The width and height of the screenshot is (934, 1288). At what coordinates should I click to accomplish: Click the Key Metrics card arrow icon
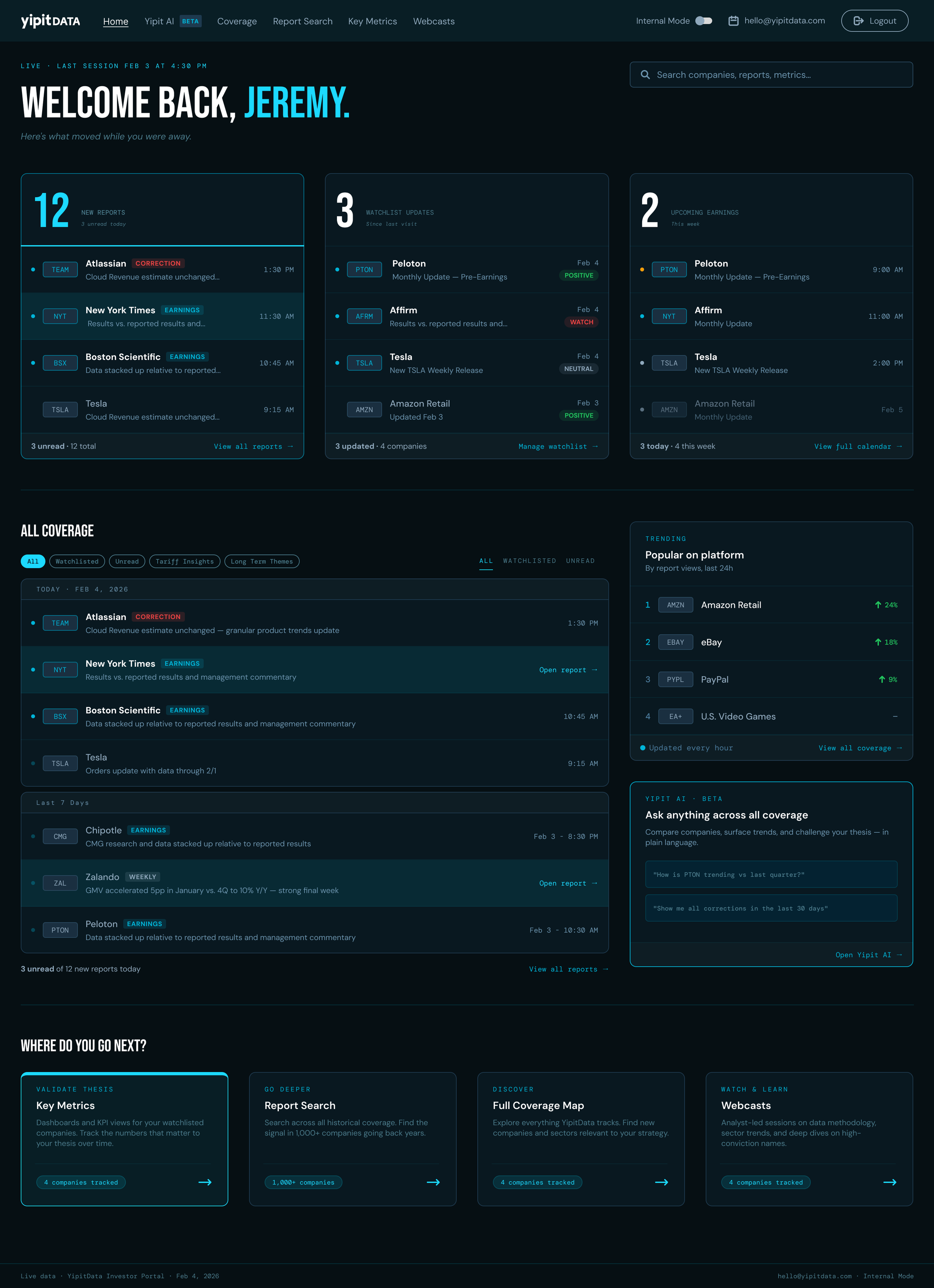tap(205, 1182)
